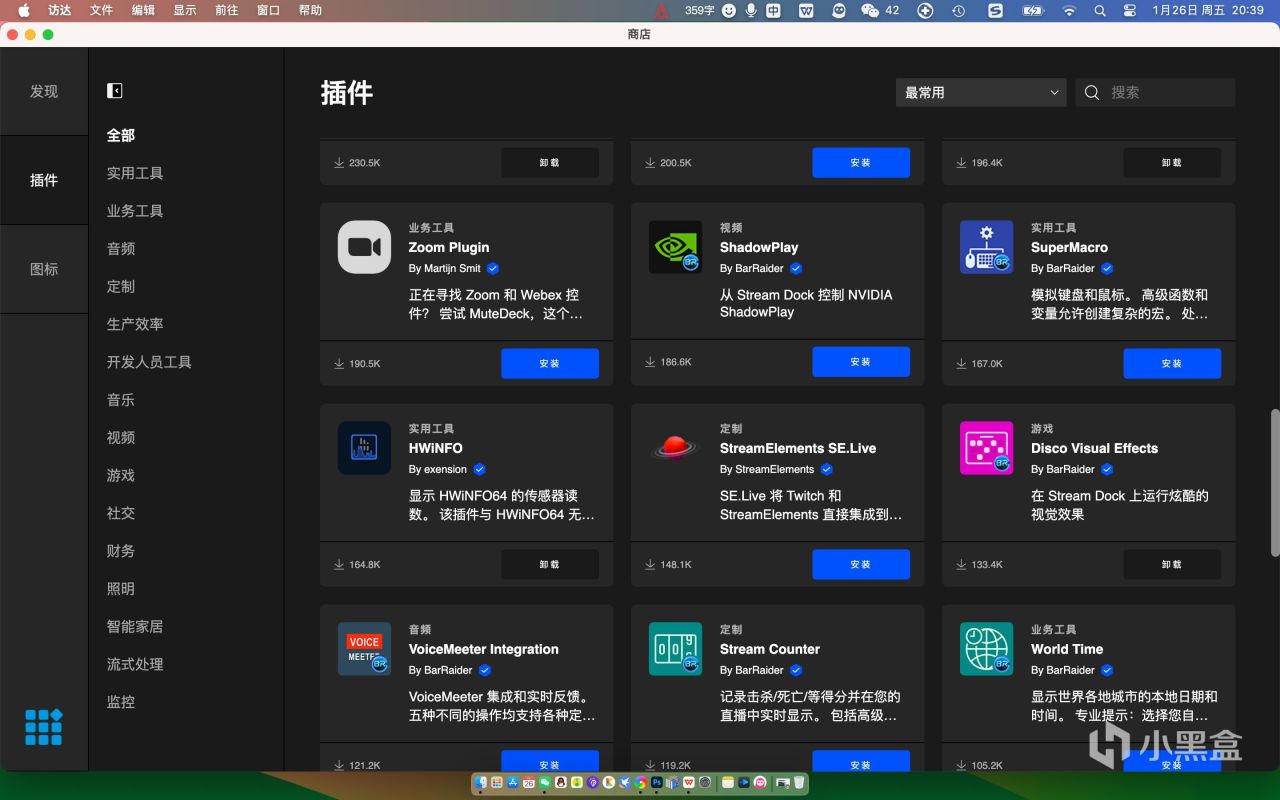Open the SuperMacro title
The height and width of the screenshot is (800, 1280).
[x=1069, y=247]
